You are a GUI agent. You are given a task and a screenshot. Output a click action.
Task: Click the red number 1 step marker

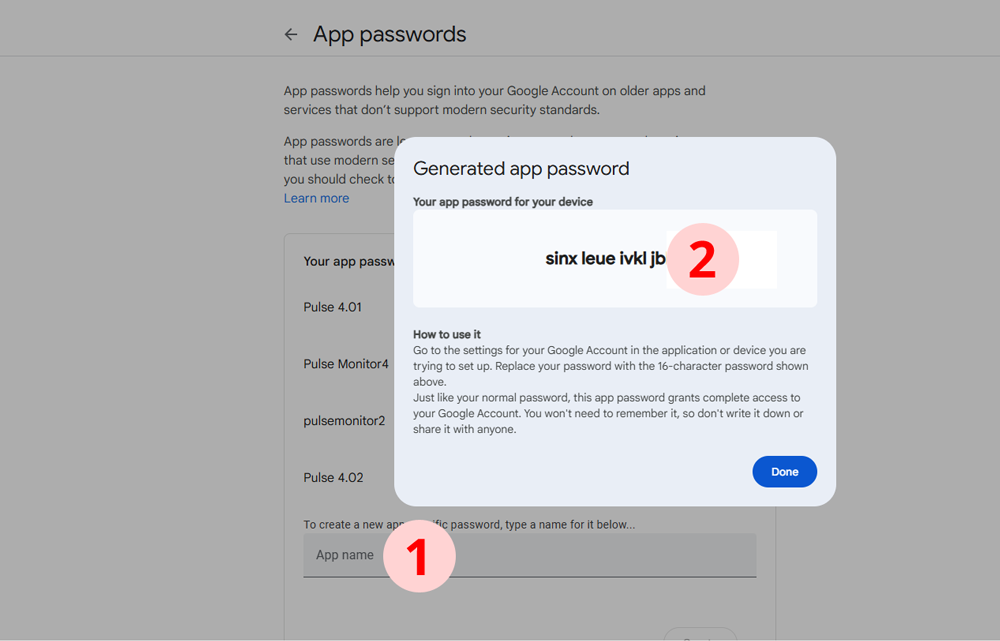[419, 556]
